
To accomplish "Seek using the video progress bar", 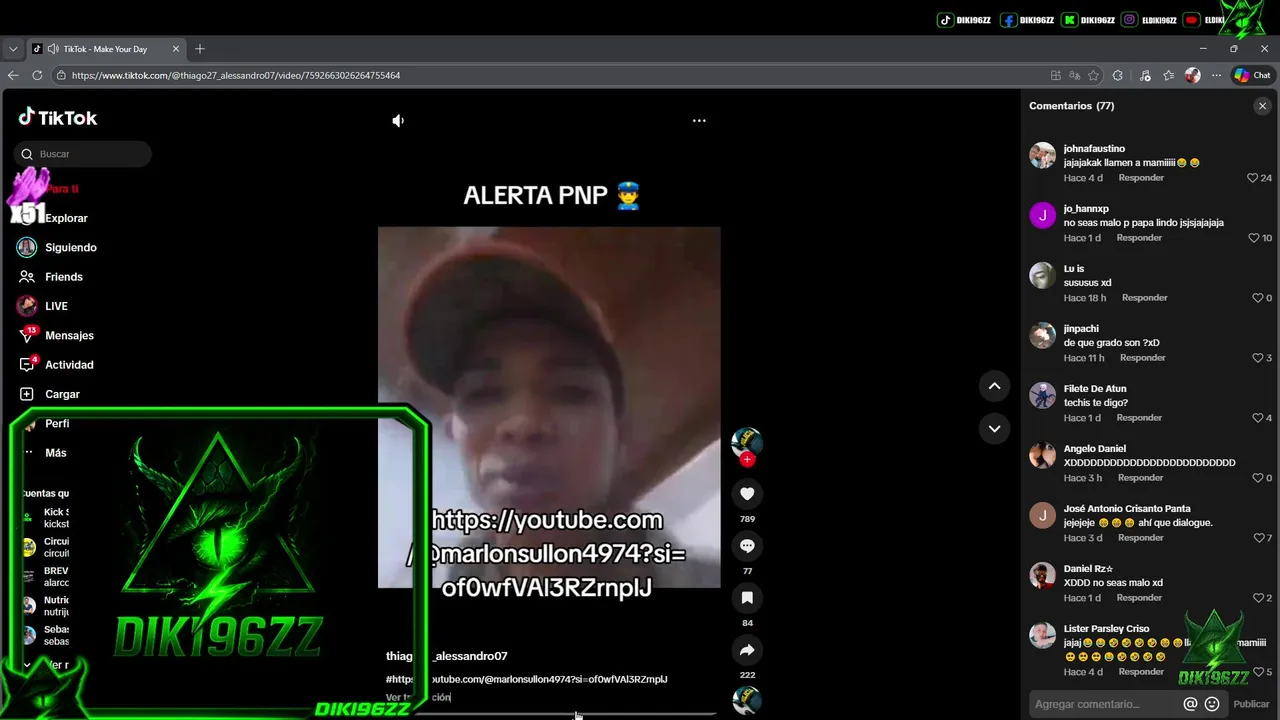I will pos(549,714).
